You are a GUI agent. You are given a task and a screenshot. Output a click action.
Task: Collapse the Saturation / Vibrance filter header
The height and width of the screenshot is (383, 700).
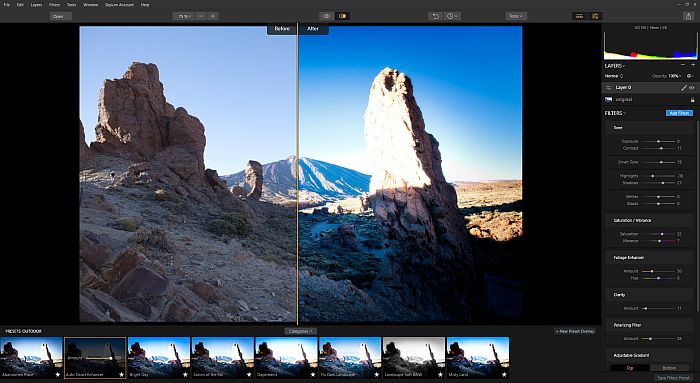tap(650, 221)
